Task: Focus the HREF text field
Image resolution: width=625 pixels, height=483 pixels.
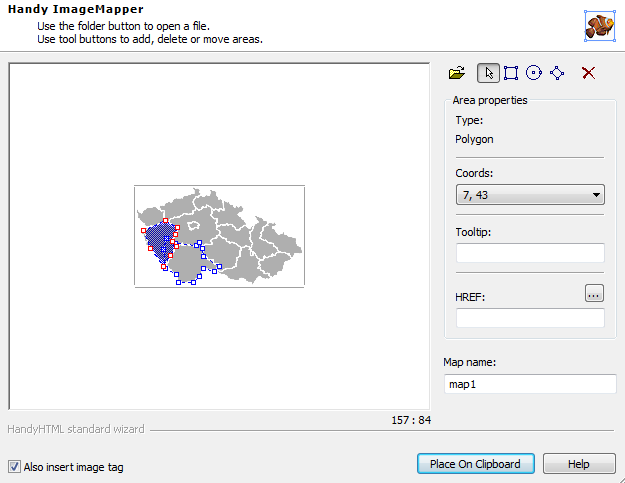Action: tap(530, 318)
